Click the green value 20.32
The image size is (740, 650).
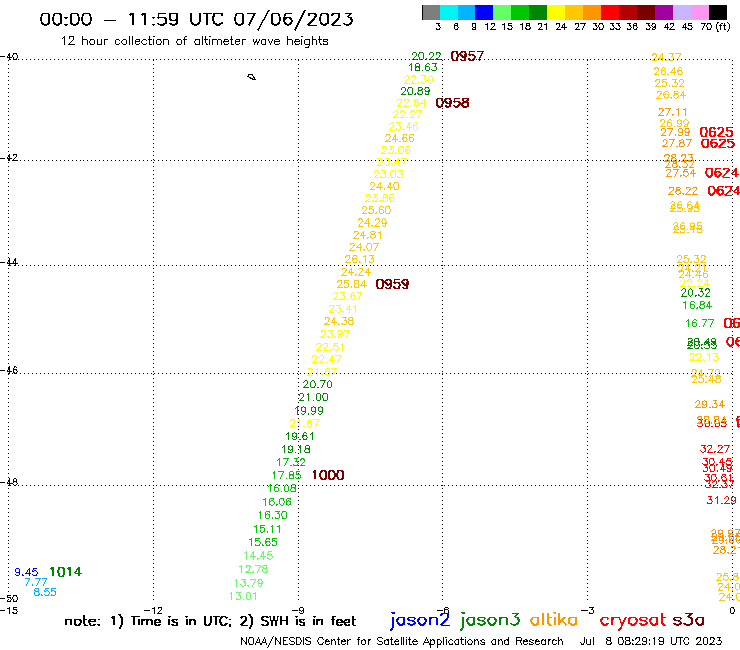696,293
